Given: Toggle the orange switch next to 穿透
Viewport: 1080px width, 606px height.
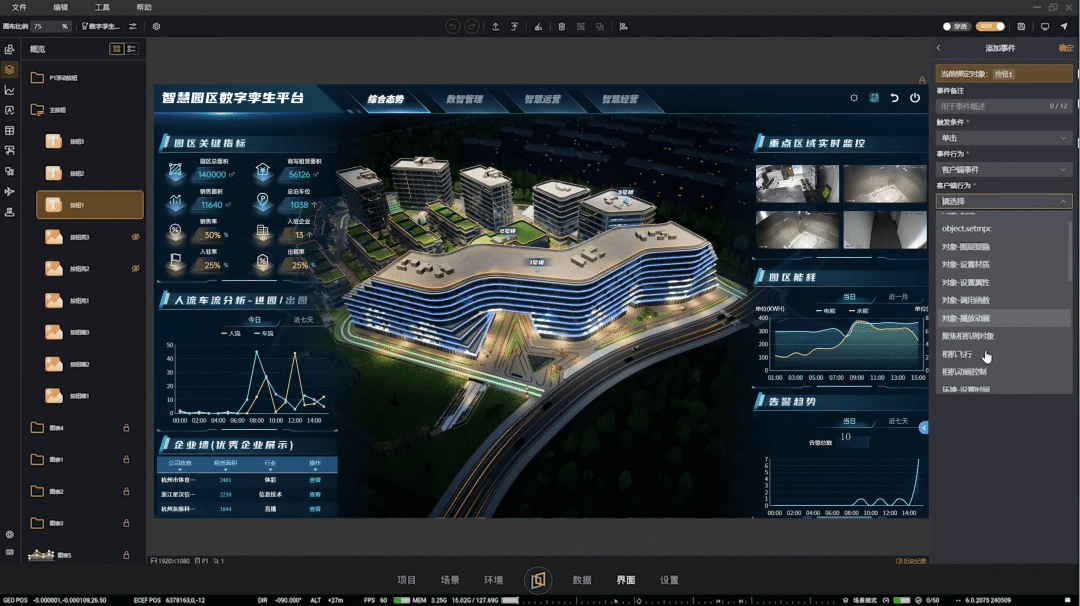Looking at the screenshot, I should coord(990,26).
